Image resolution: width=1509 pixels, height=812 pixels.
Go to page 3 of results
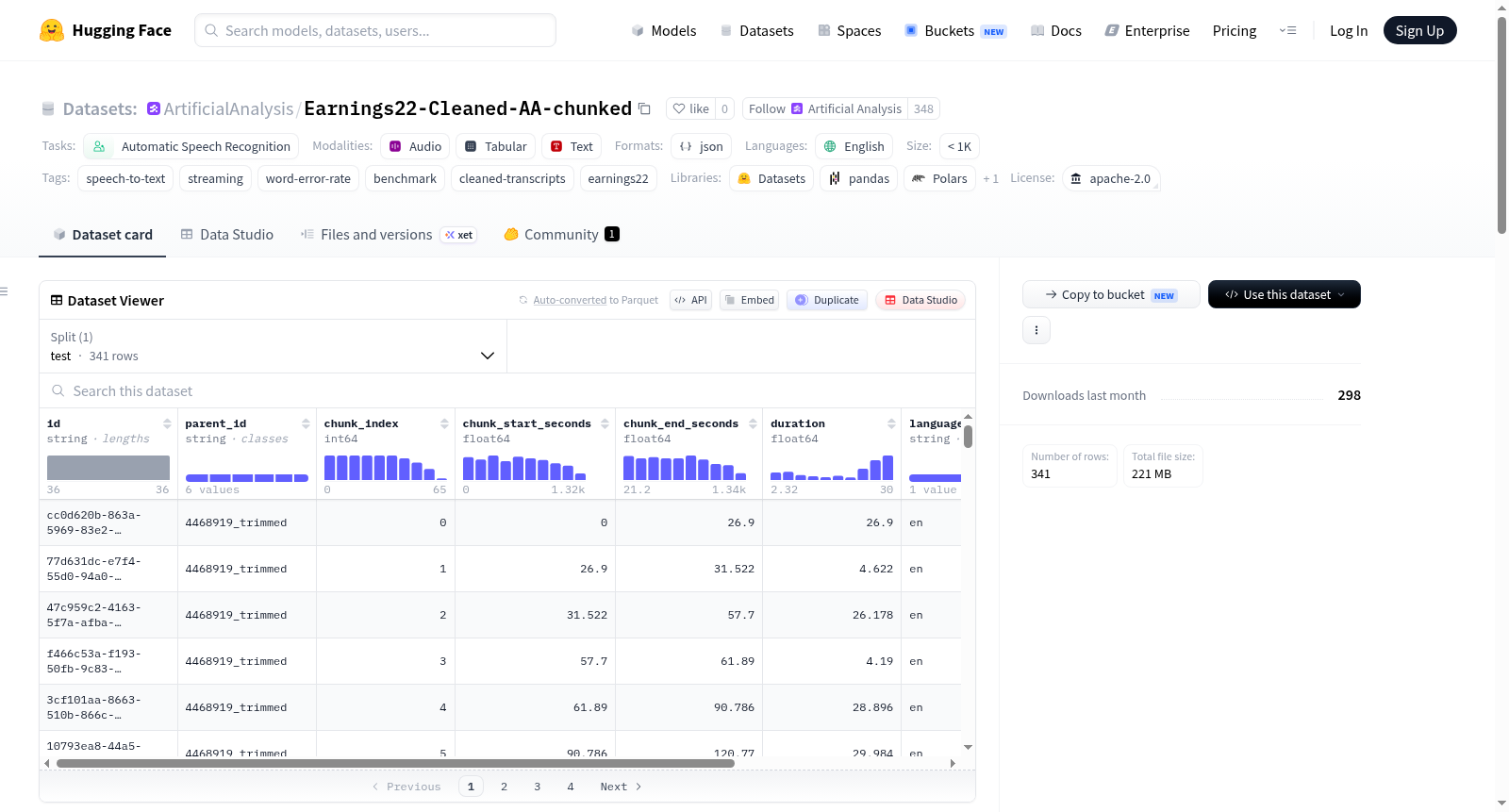click(538, 787)
